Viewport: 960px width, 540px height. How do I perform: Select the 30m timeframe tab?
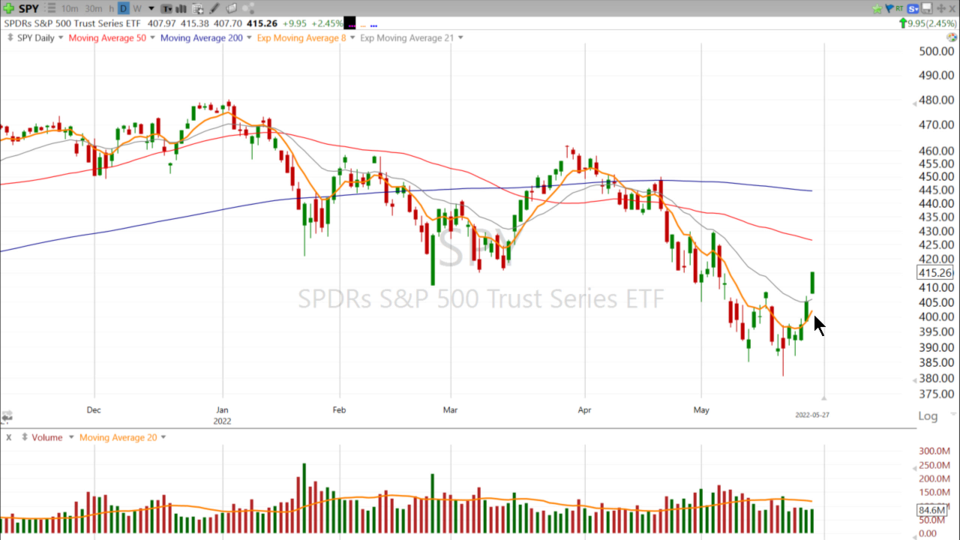(x=93, y=9)
